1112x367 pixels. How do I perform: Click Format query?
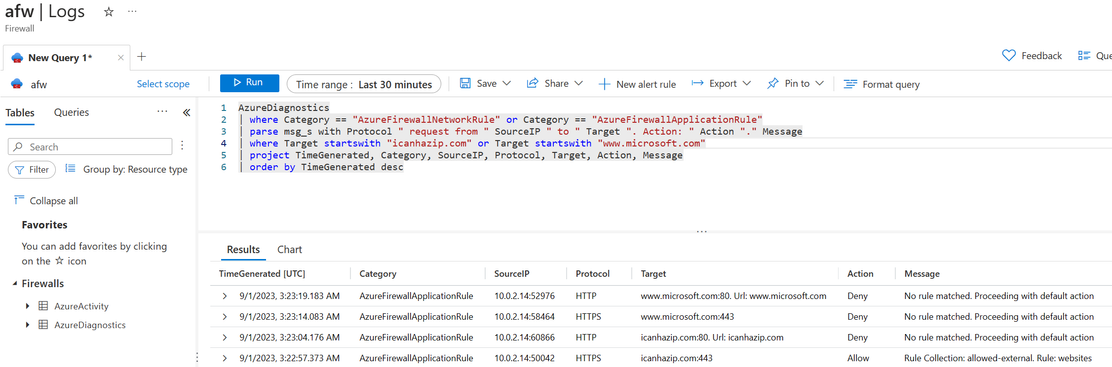[x=882, y=84]
